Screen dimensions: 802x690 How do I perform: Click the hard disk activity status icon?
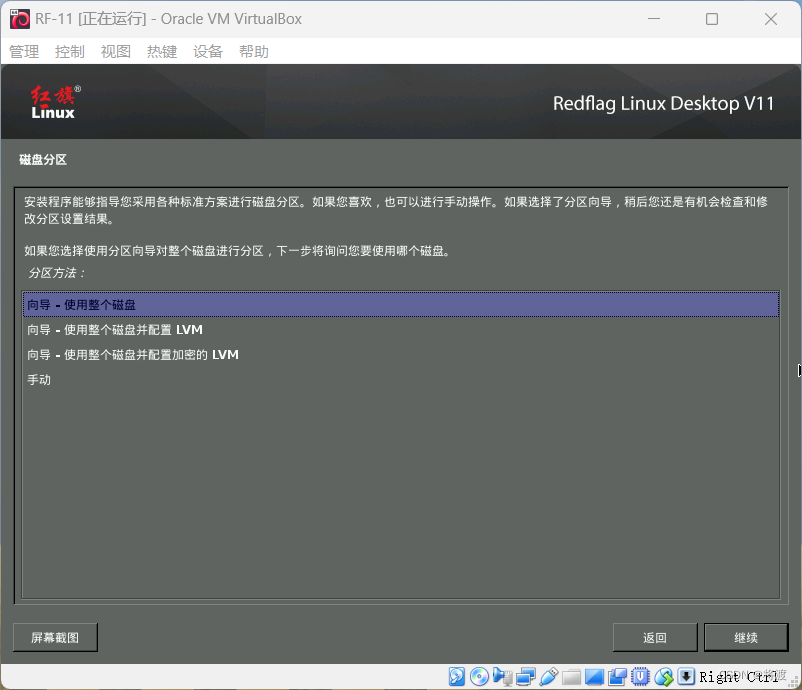pyautogui.click(x=457, y=677)
